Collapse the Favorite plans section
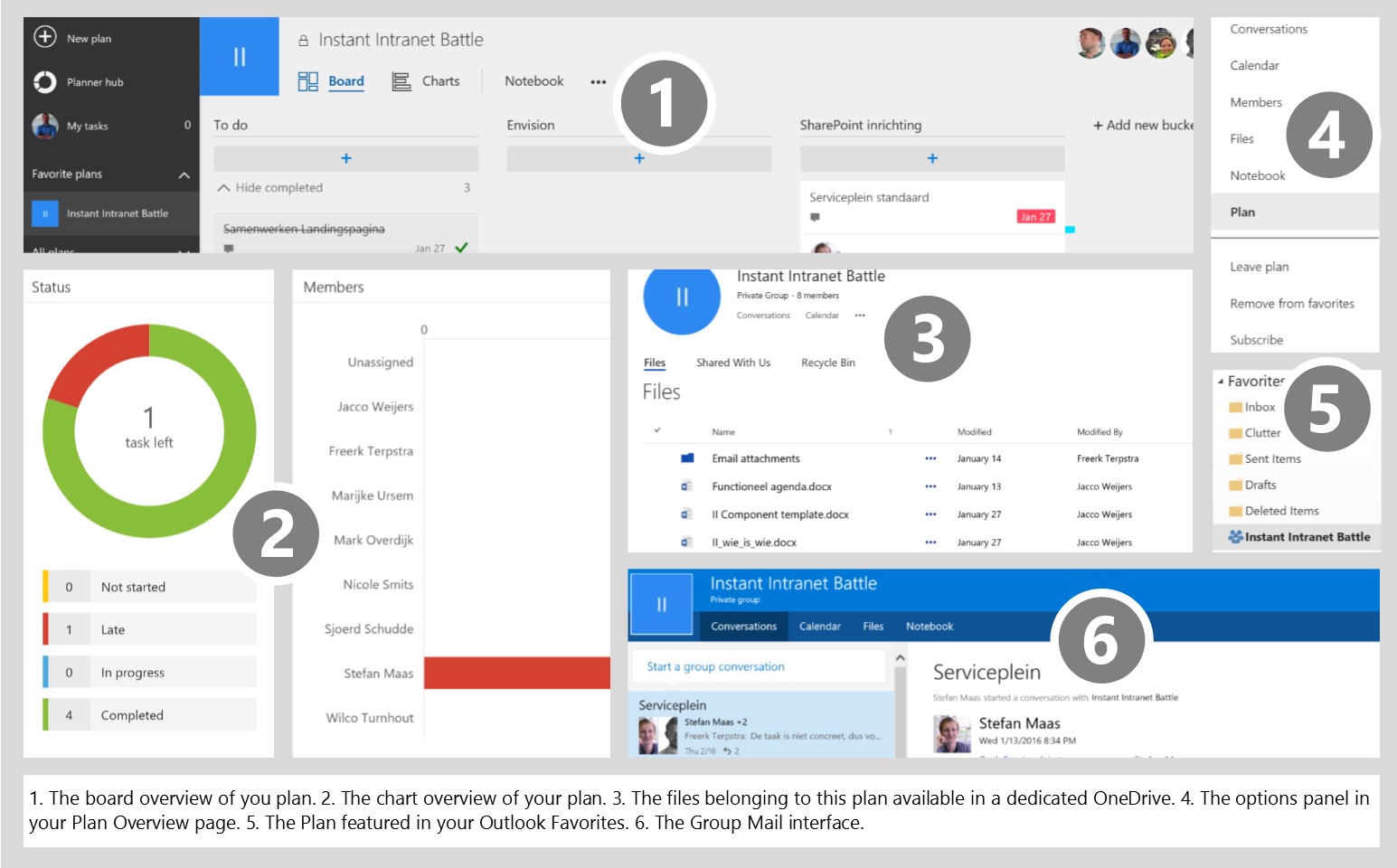Viewport: 1397px width, 868px height. (x=184, y=175)
